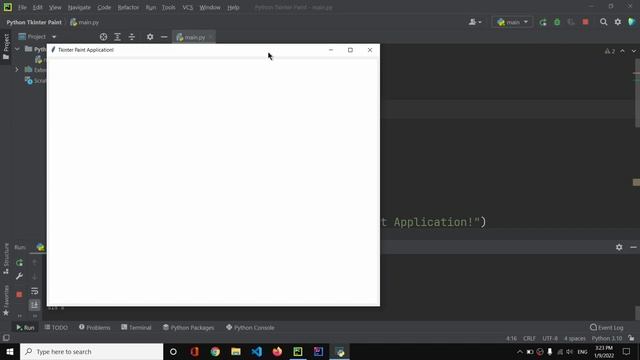Open the File menu
This screenshot has width=640, height=360.
(x=22, y=7)
